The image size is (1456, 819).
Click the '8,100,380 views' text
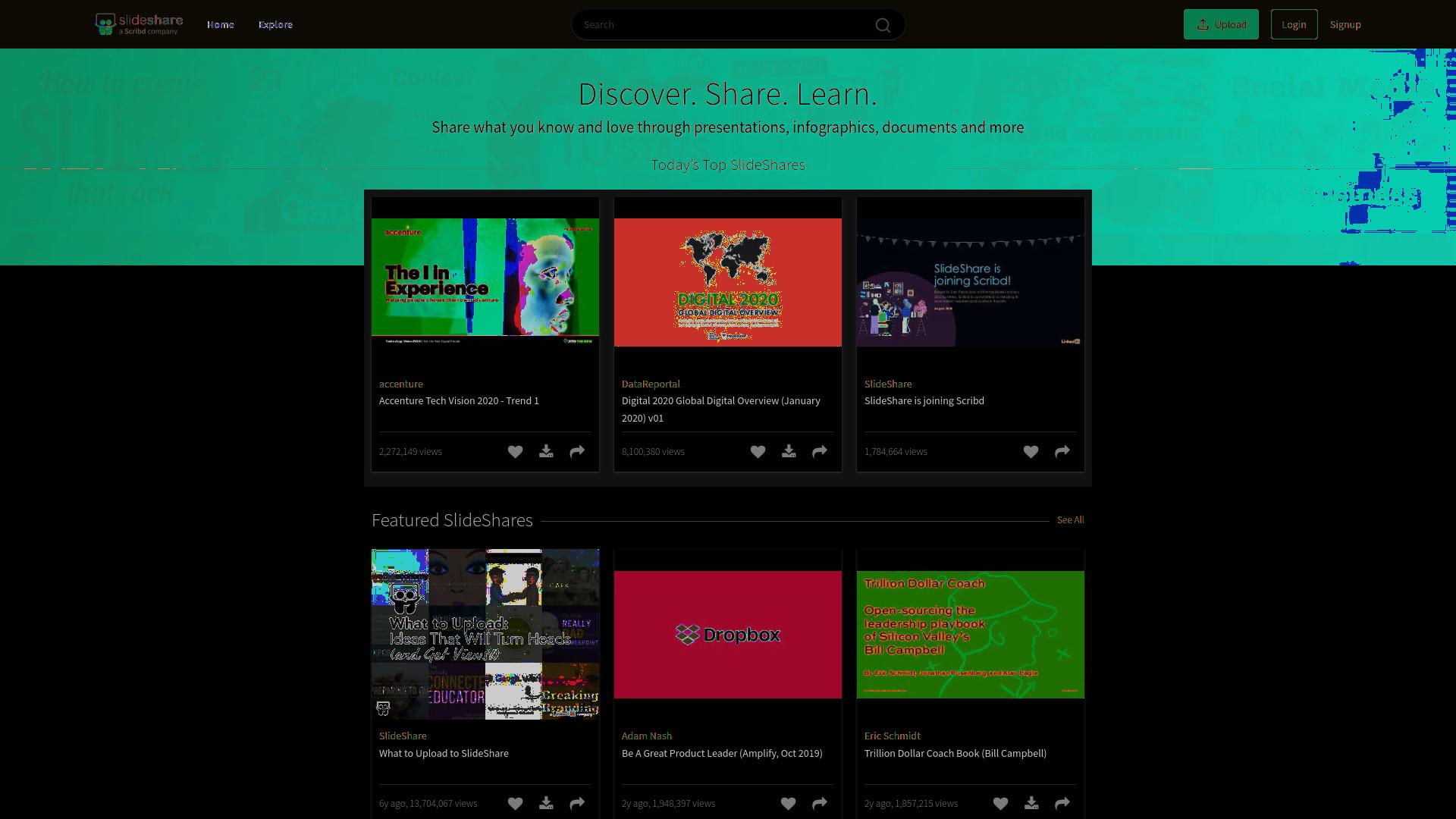653,452
